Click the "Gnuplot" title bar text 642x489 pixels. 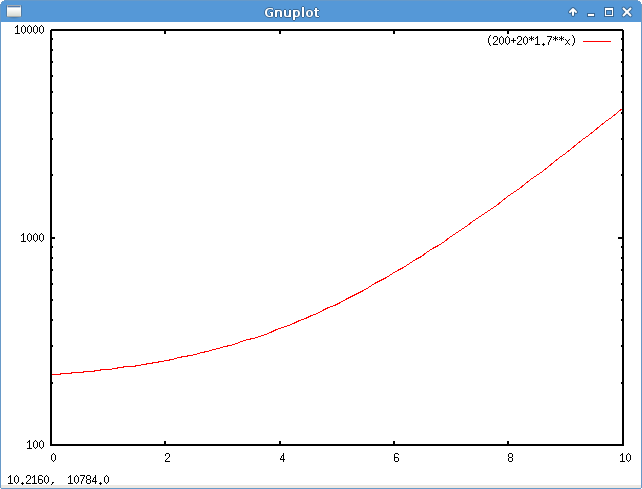[x=291, y=12]
